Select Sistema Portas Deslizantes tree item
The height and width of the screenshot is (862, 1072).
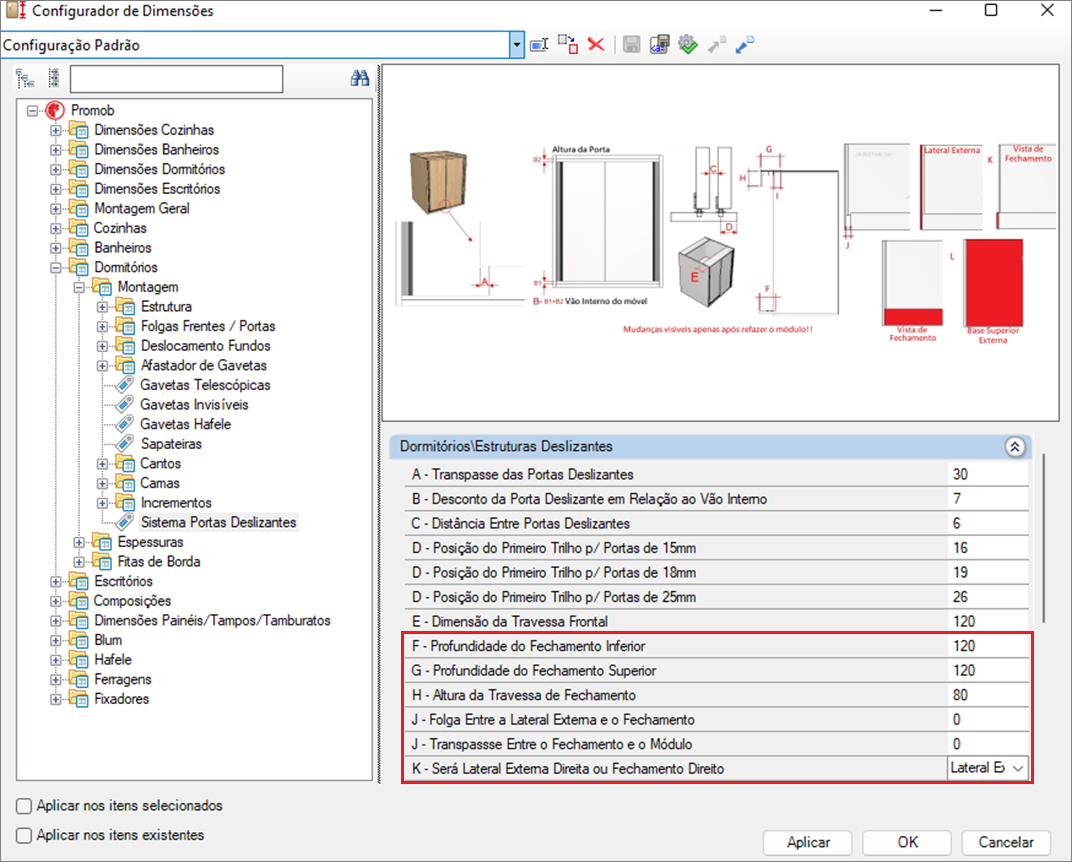click(218, 522)
